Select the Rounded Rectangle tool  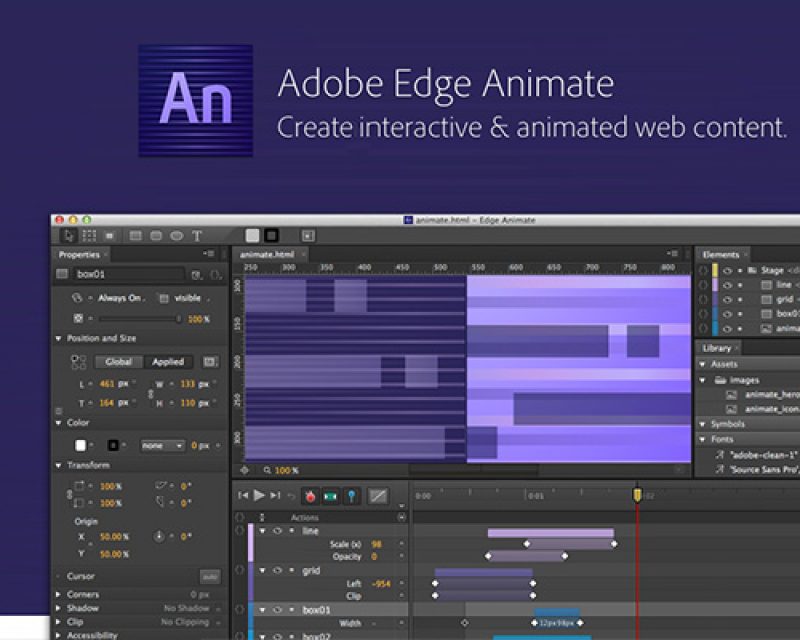(x=156, y=236)
